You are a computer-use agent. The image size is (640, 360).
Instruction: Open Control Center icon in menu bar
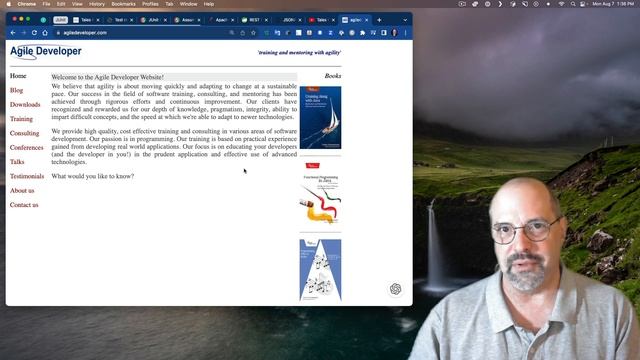pos(583,4)
